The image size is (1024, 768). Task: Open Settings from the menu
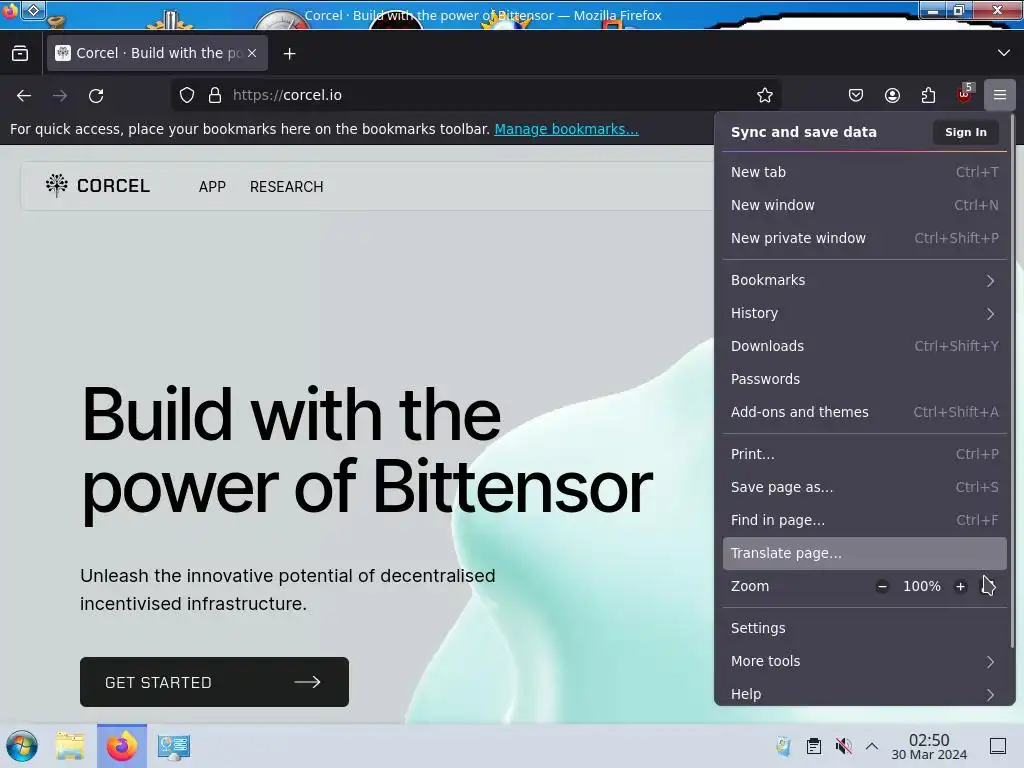(x=865, y=628)
